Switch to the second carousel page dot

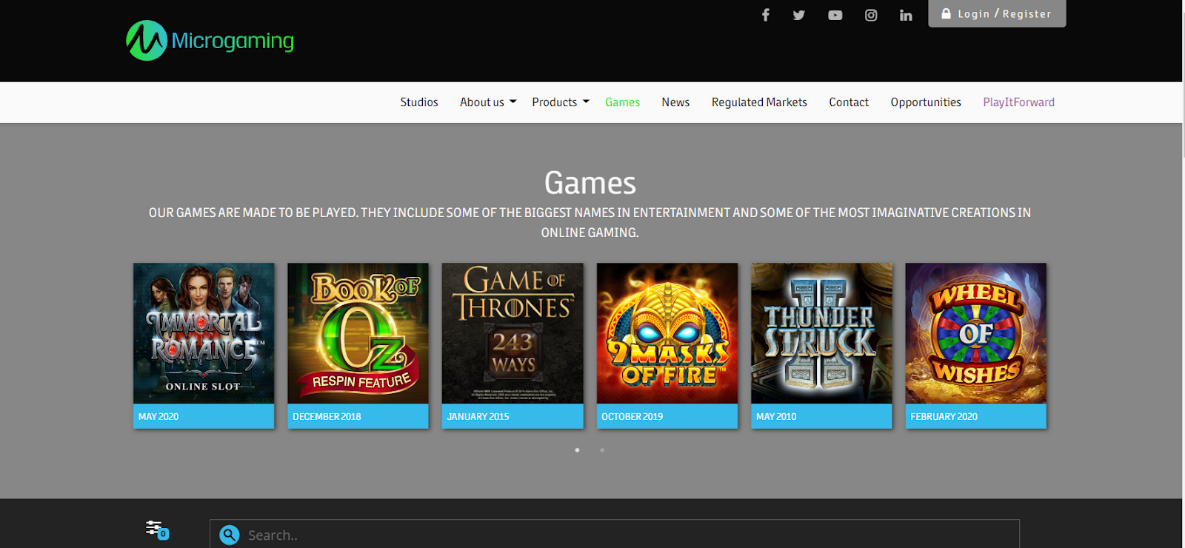(x=602, y=450)
